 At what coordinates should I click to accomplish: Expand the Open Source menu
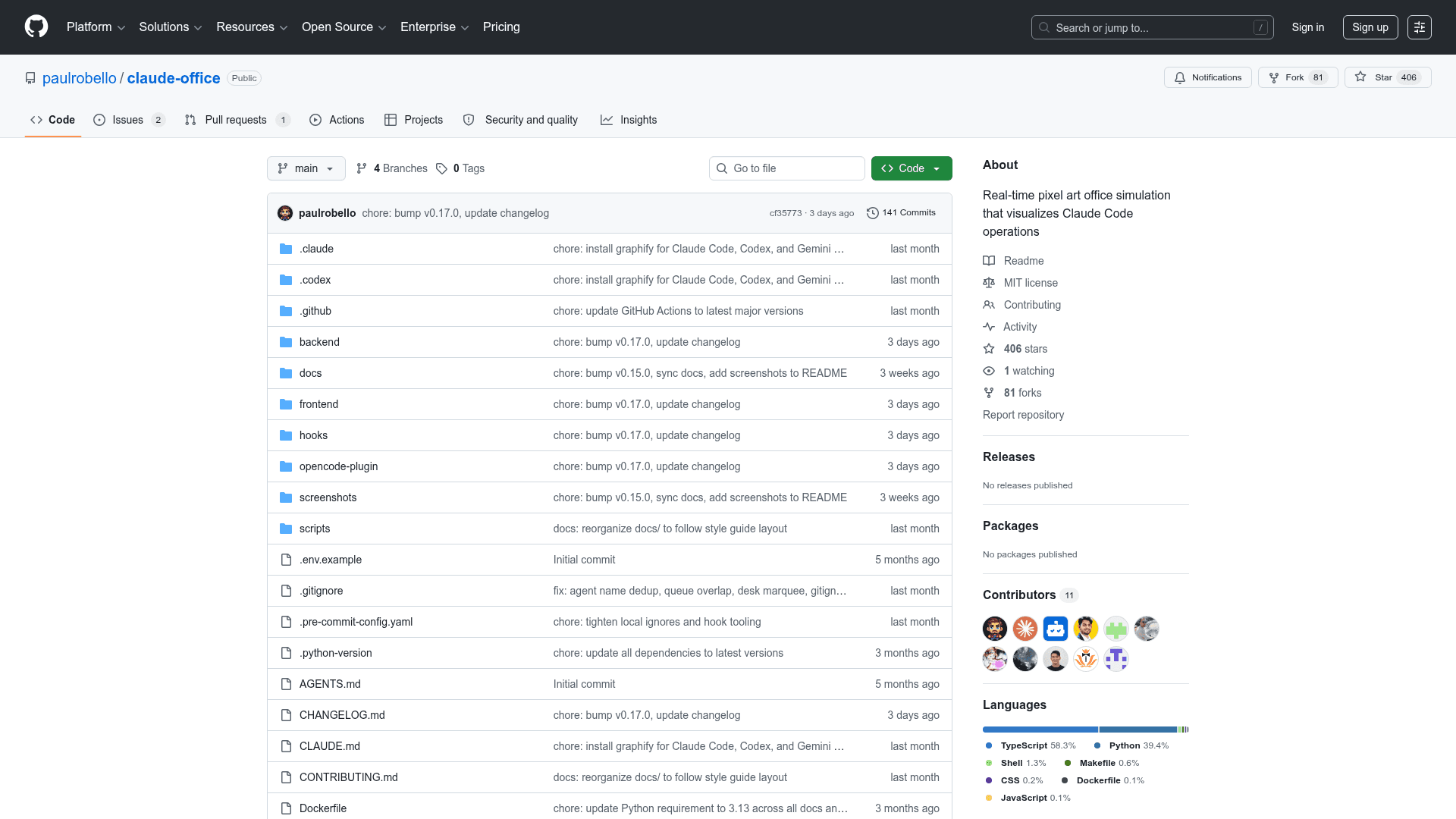coord(344,27)
